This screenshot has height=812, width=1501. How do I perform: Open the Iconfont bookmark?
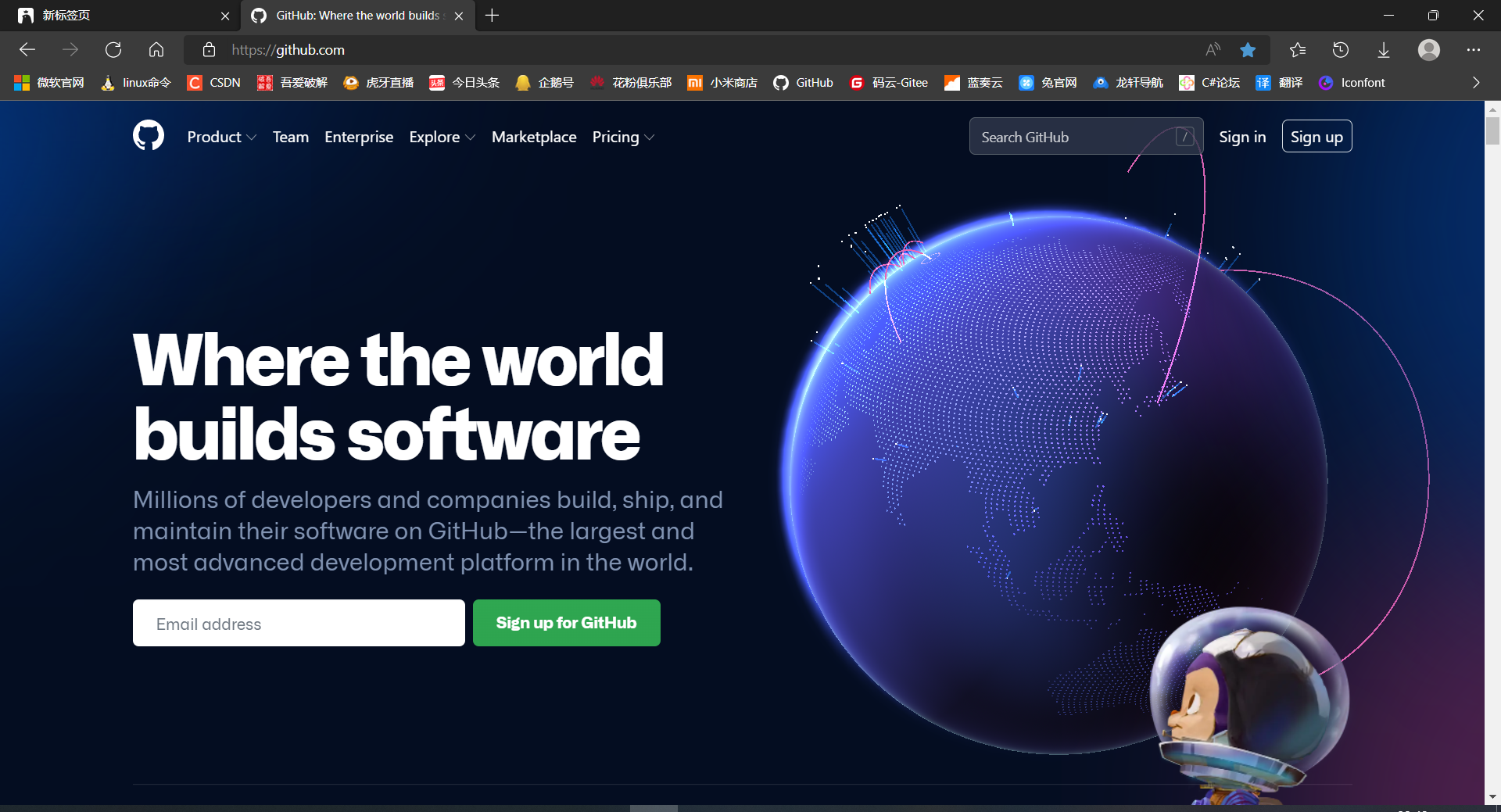[x=1352, y=83]
